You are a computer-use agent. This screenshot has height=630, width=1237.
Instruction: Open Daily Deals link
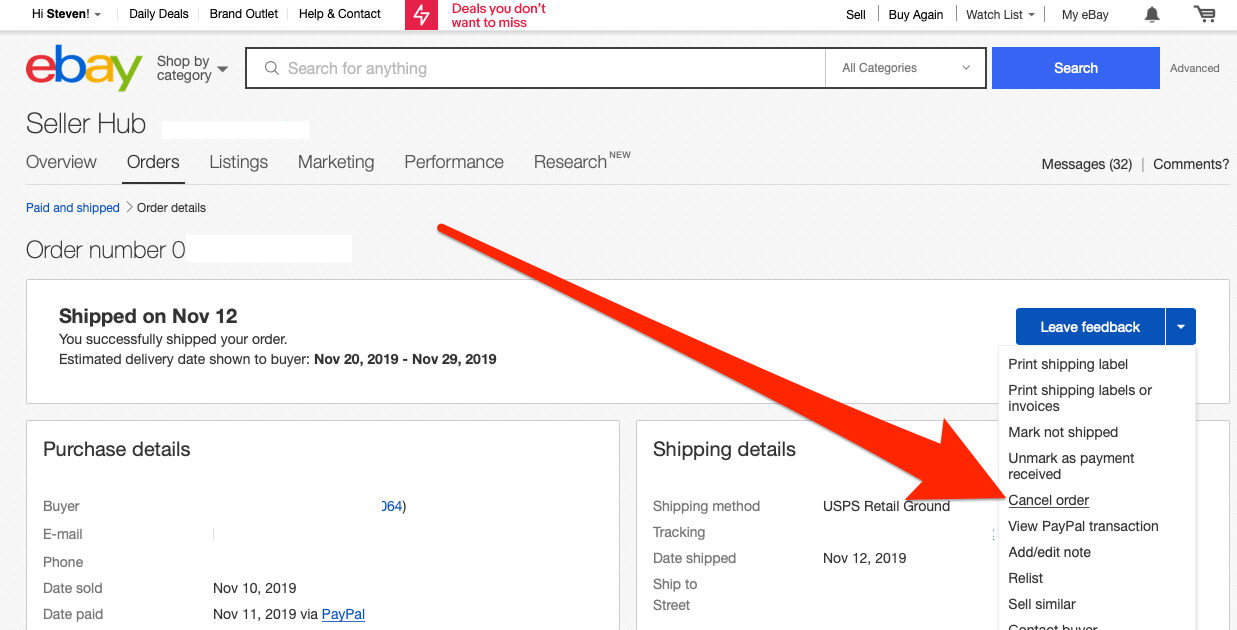click(159, 14)
